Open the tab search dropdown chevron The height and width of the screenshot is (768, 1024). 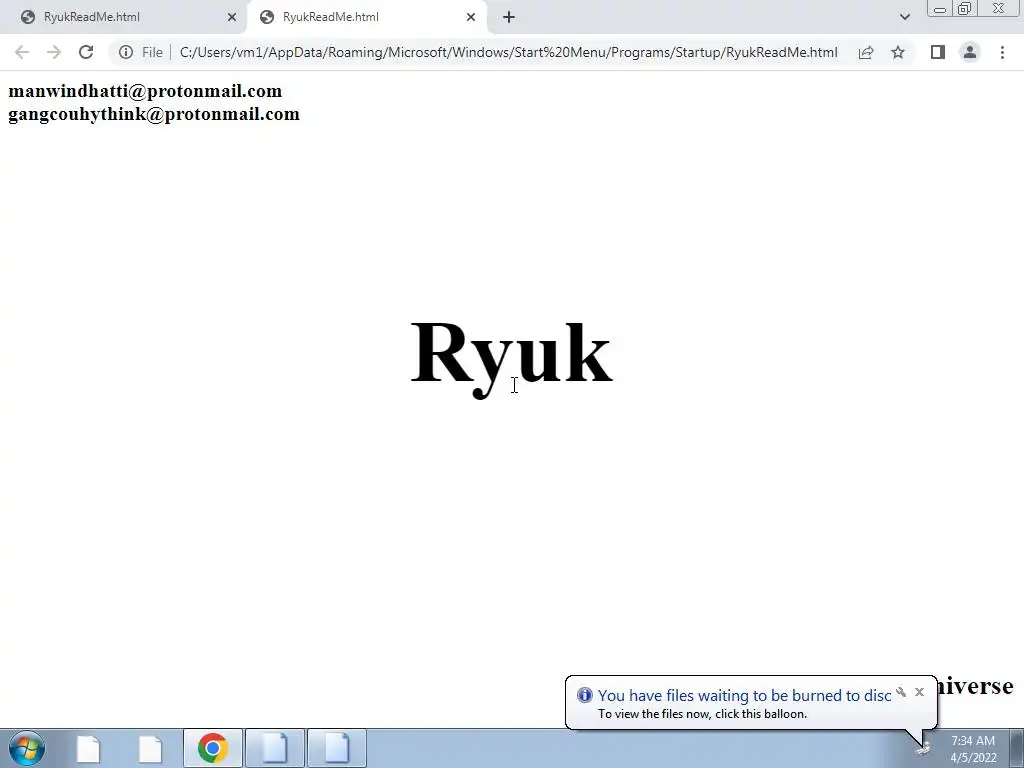tap(904, 17)
